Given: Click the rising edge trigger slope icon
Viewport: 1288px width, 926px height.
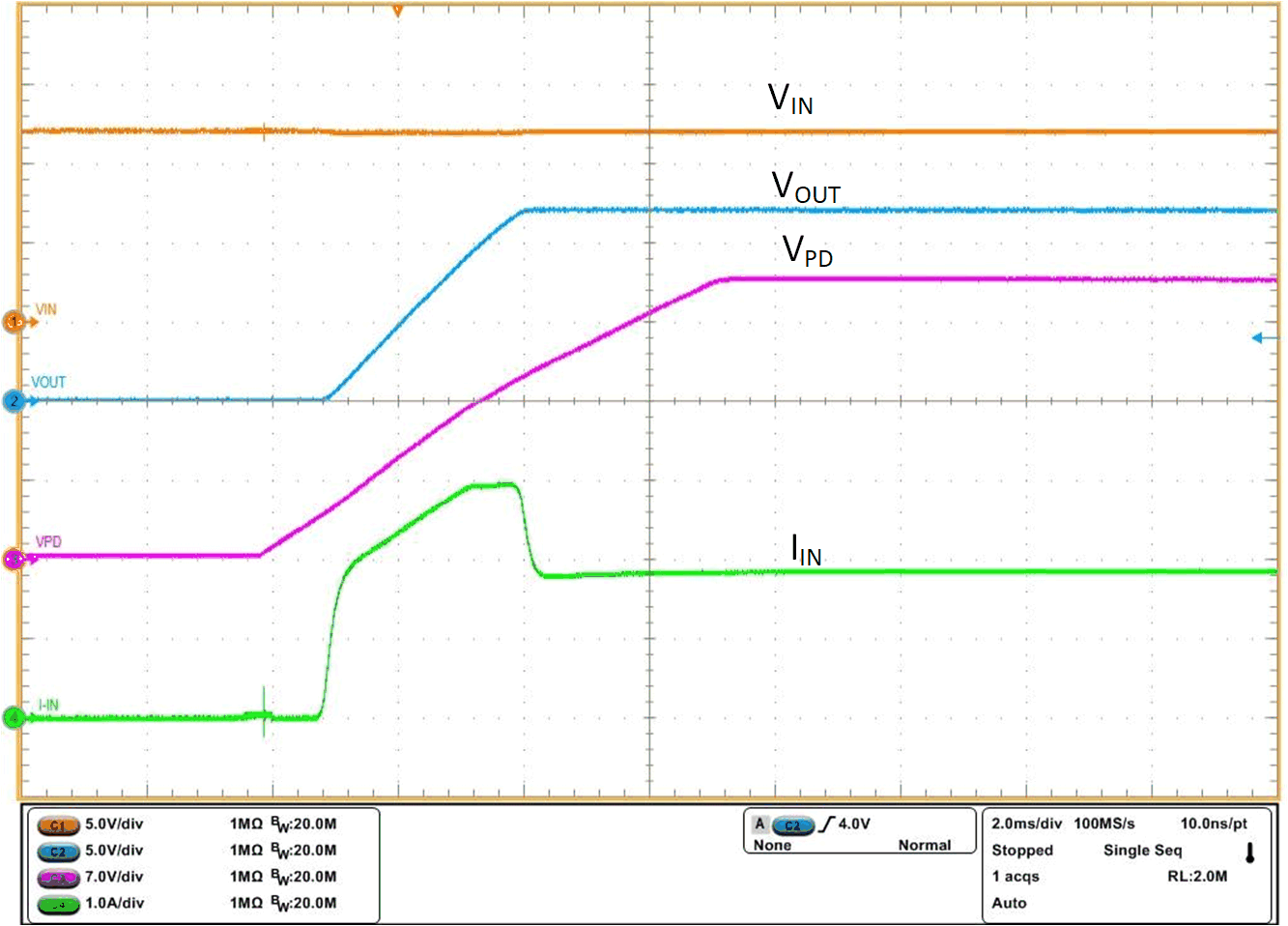Looking at the screenshot, I should pyautogui.click(x=826, y=825).
